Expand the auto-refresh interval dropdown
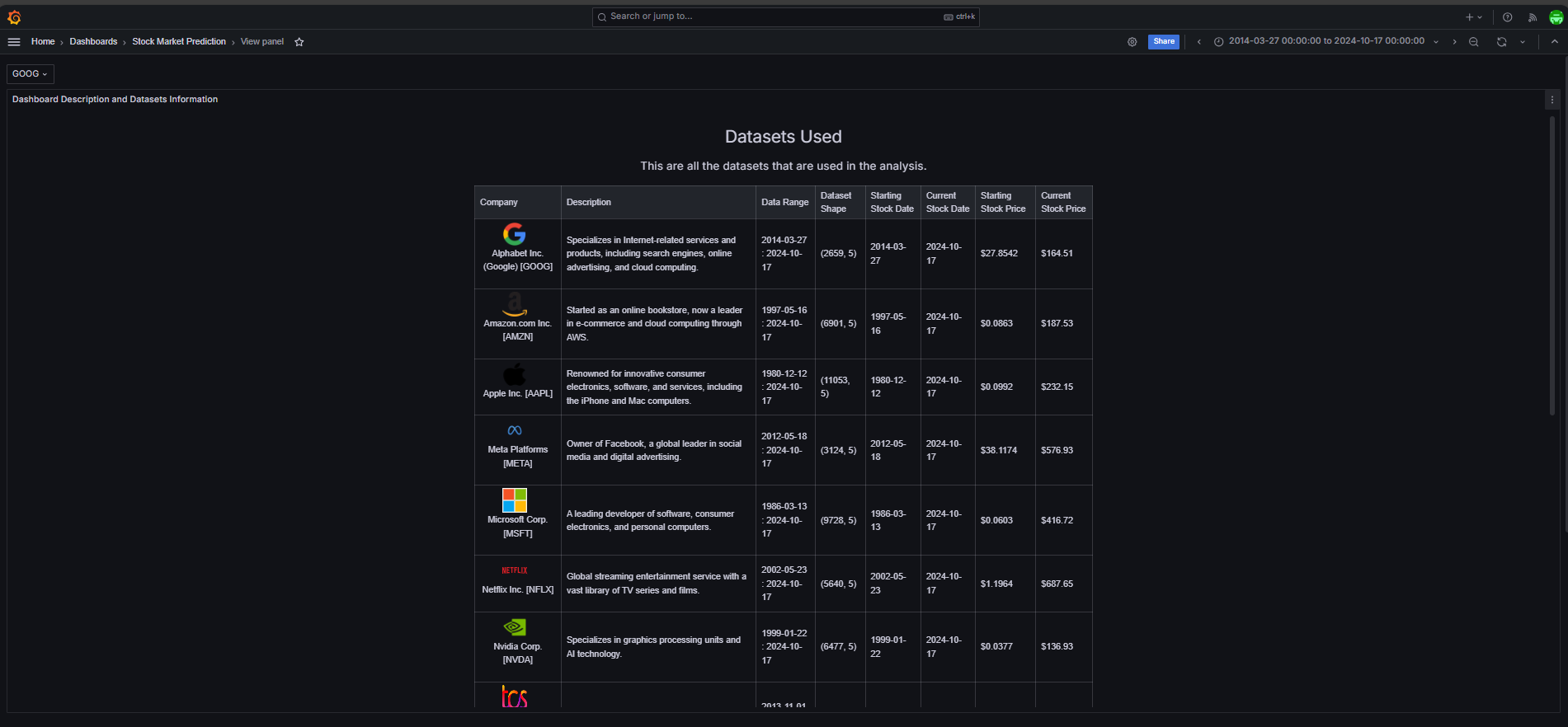 [1523, 42]
